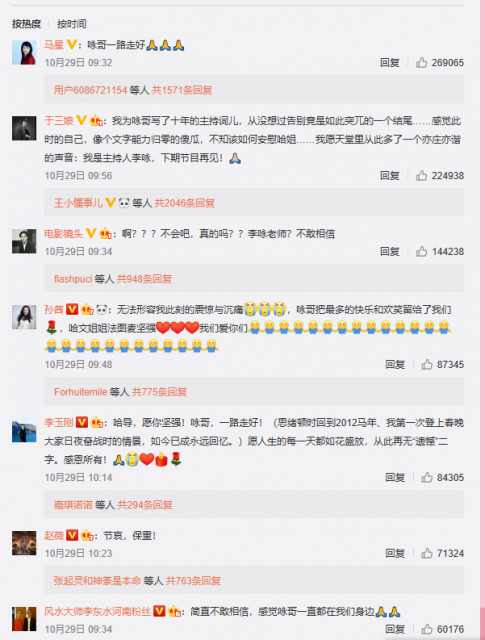
Task: Sort comments by 按热度
Action: (27, 24)
